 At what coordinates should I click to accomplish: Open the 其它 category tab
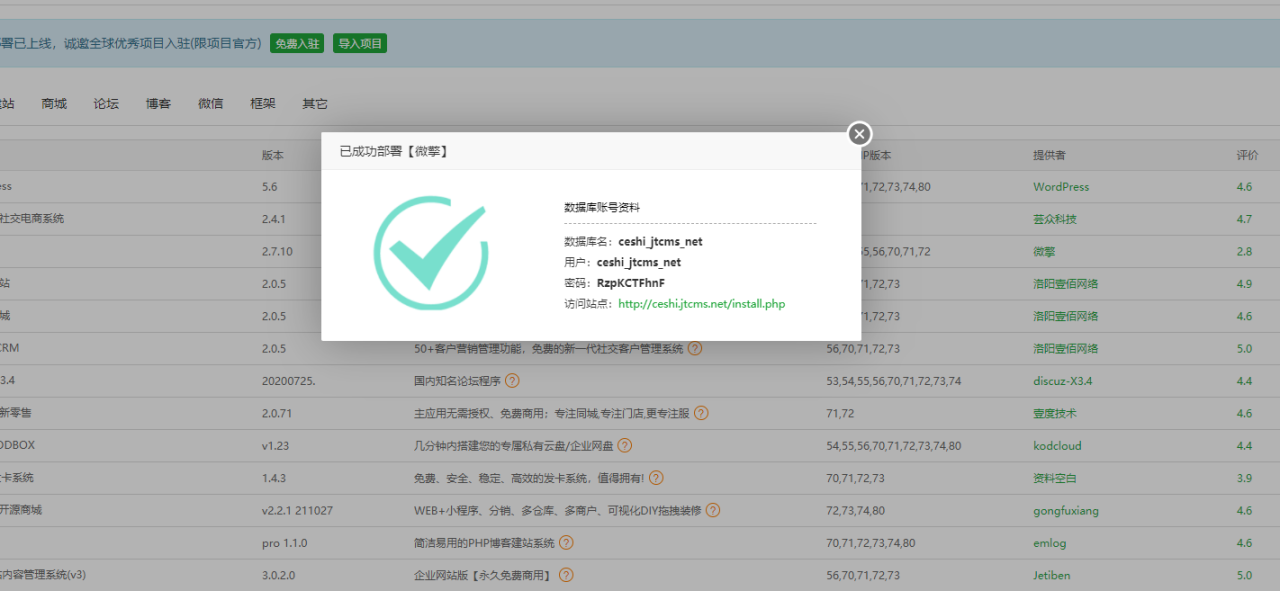315,104
